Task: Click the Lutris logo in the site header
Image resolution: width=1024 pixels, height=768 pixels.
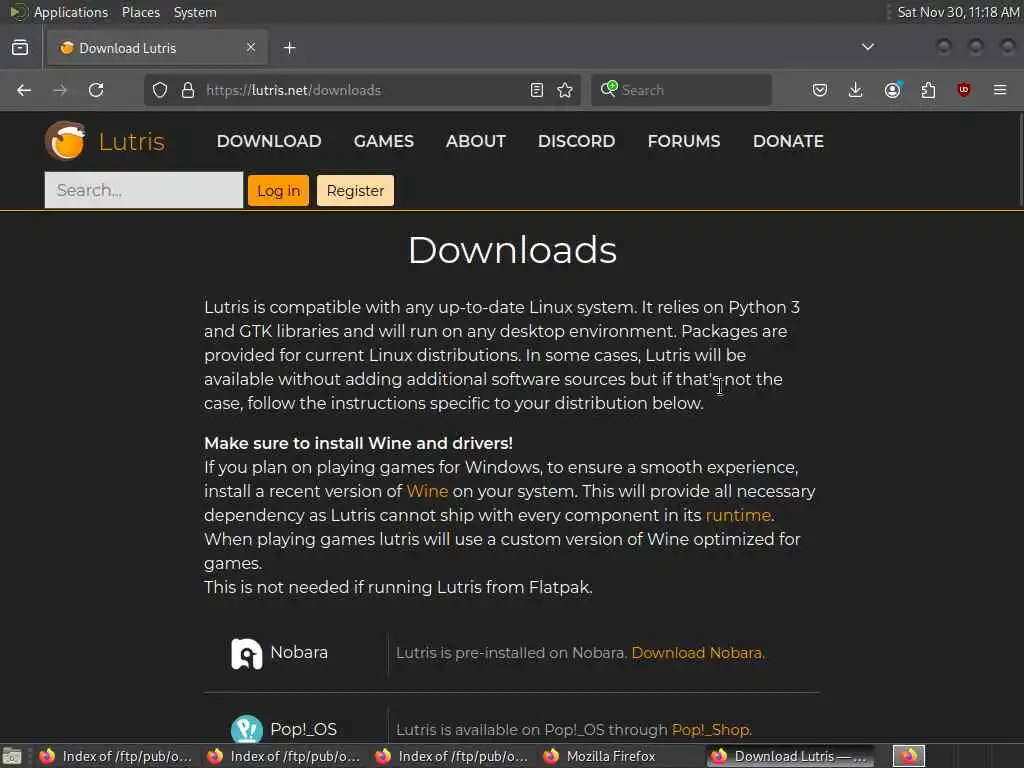Action: tap(65, 140)
